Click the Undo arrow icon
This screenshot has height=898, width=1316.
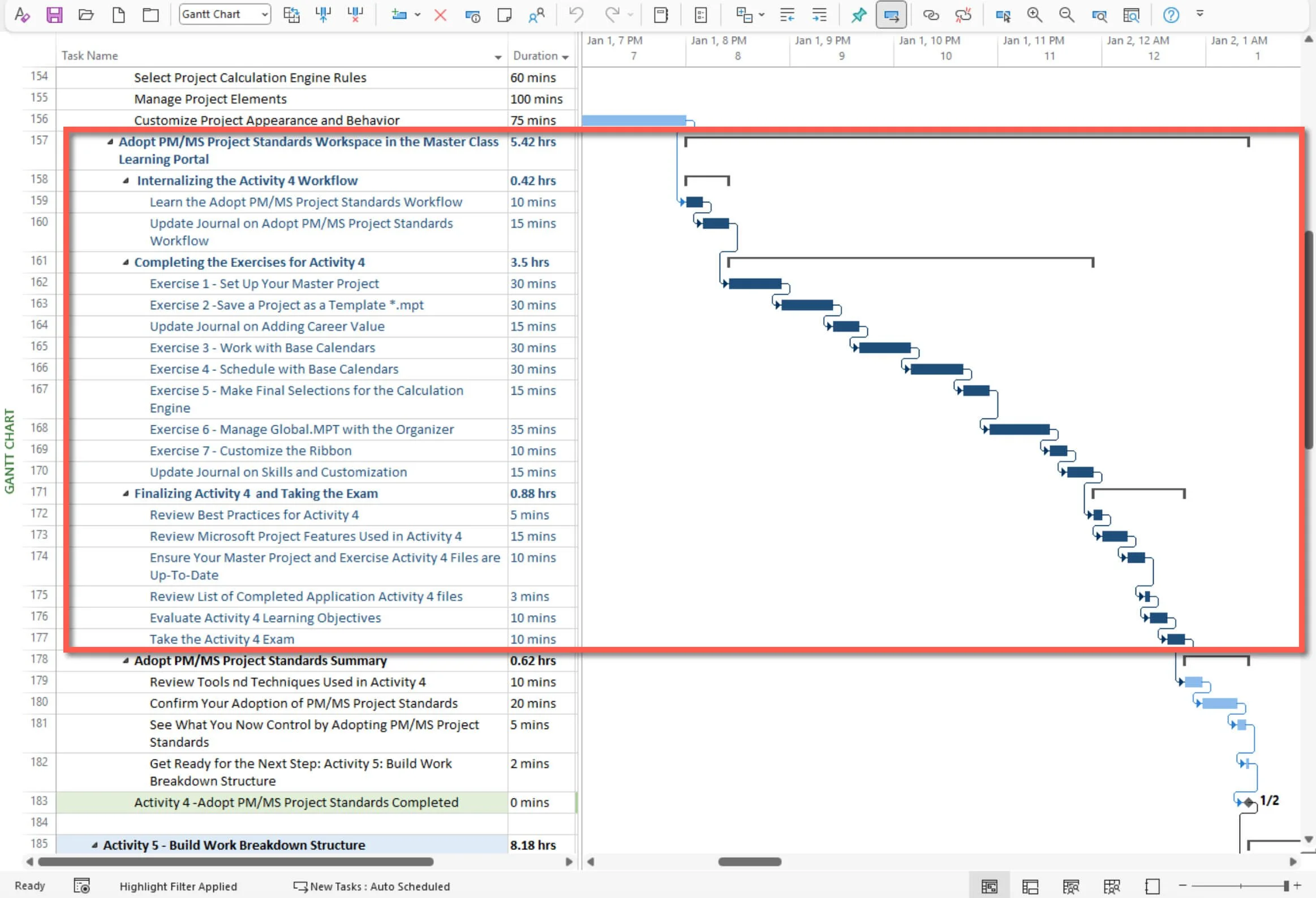[576, 15]
